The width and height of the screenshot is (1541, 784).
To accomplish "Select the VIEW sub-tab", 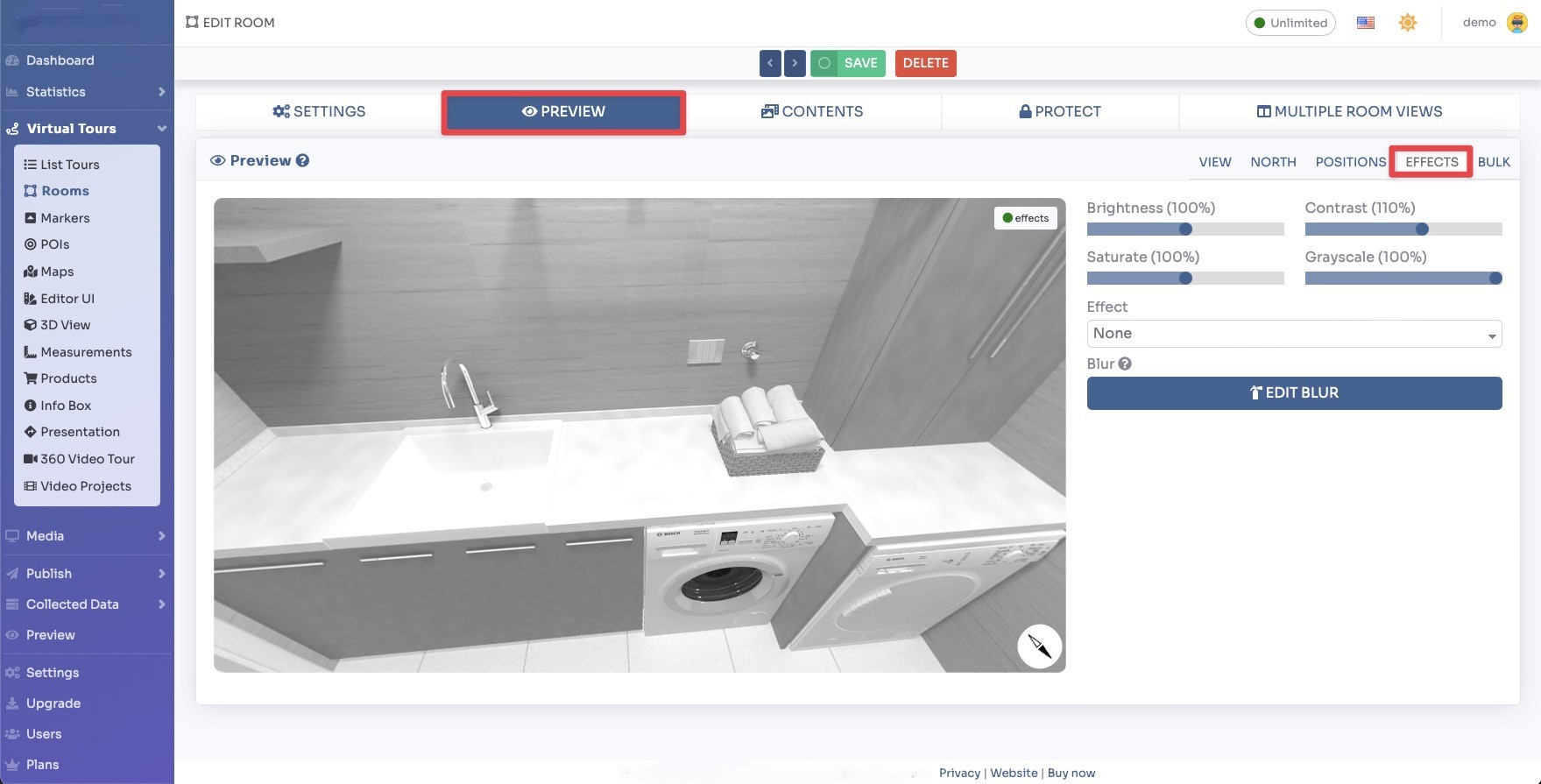I will [x=1215, y=162].
